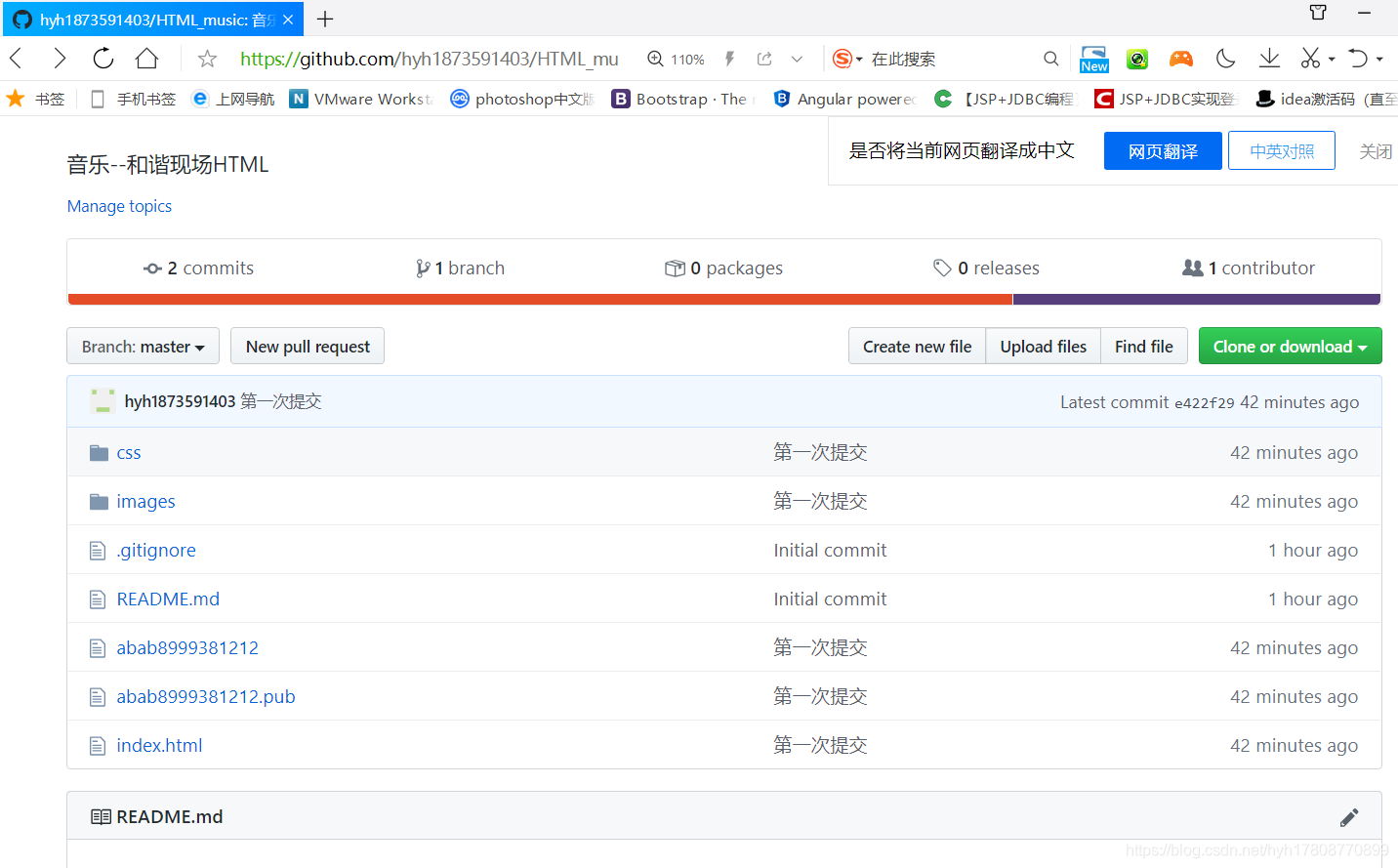Click the browser refresh icon
The height and width of the screenshot is (868, 1398).
pyautogui.click(x=103, y=59)
